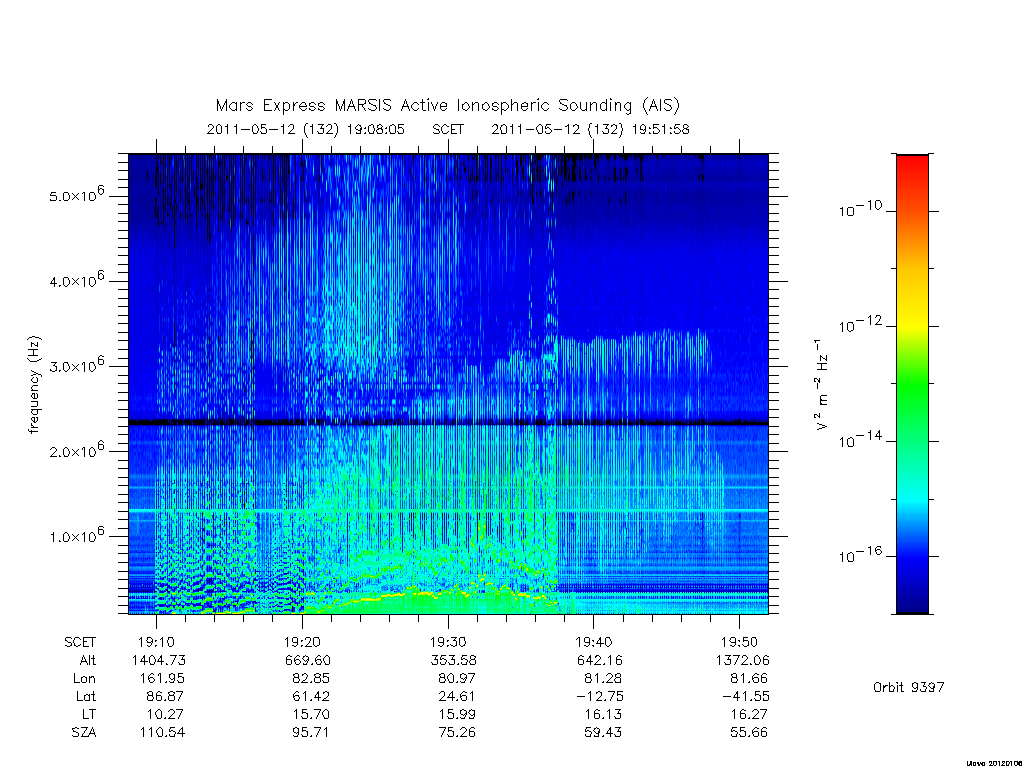Click the black horizontal band near 2.3 MHz

pyautogui.click(x=448, y=423)
